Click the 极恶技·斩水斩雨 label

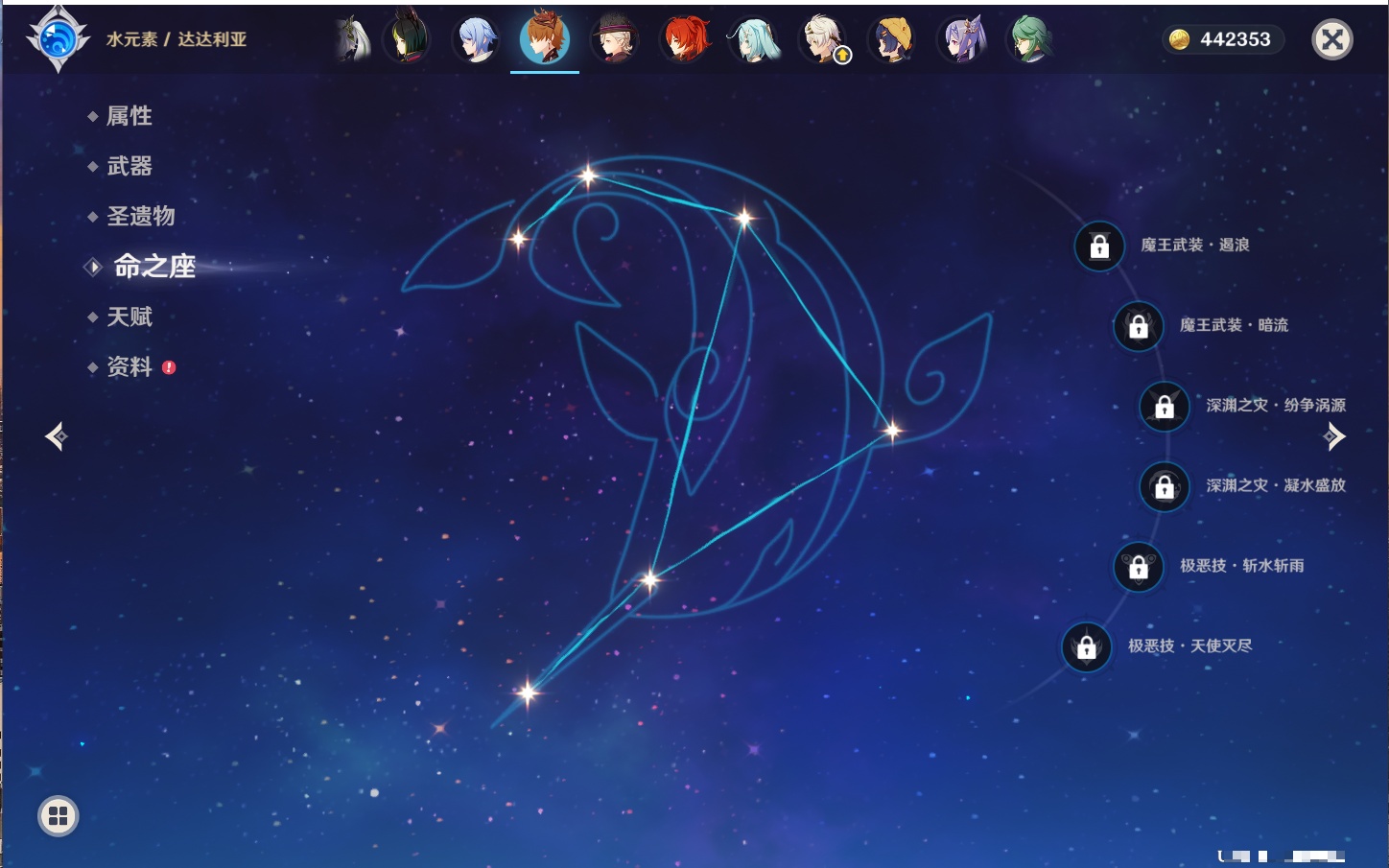point(1241,566)
